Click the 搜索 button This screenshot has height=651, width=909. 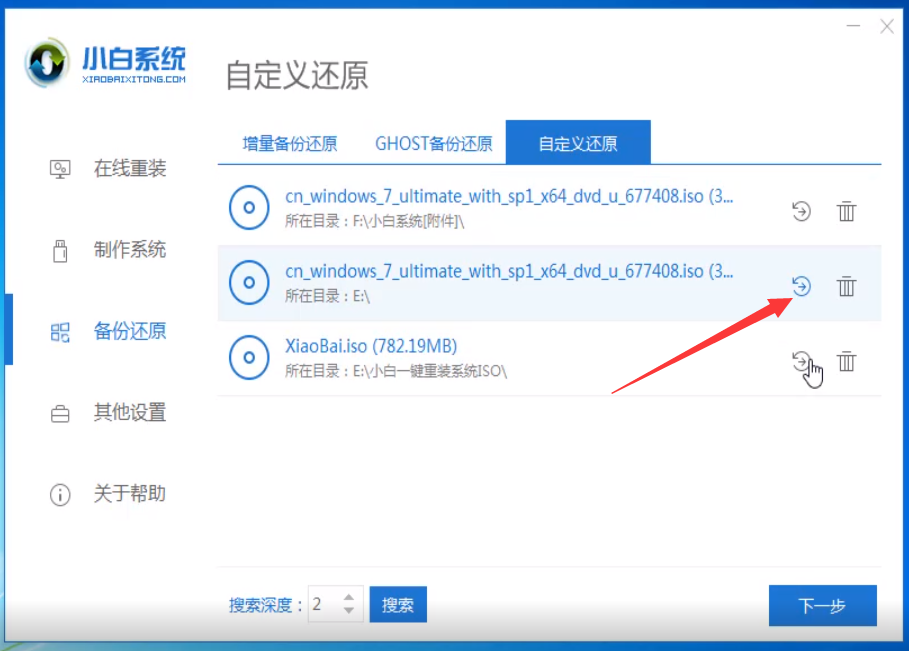(398, 605)
